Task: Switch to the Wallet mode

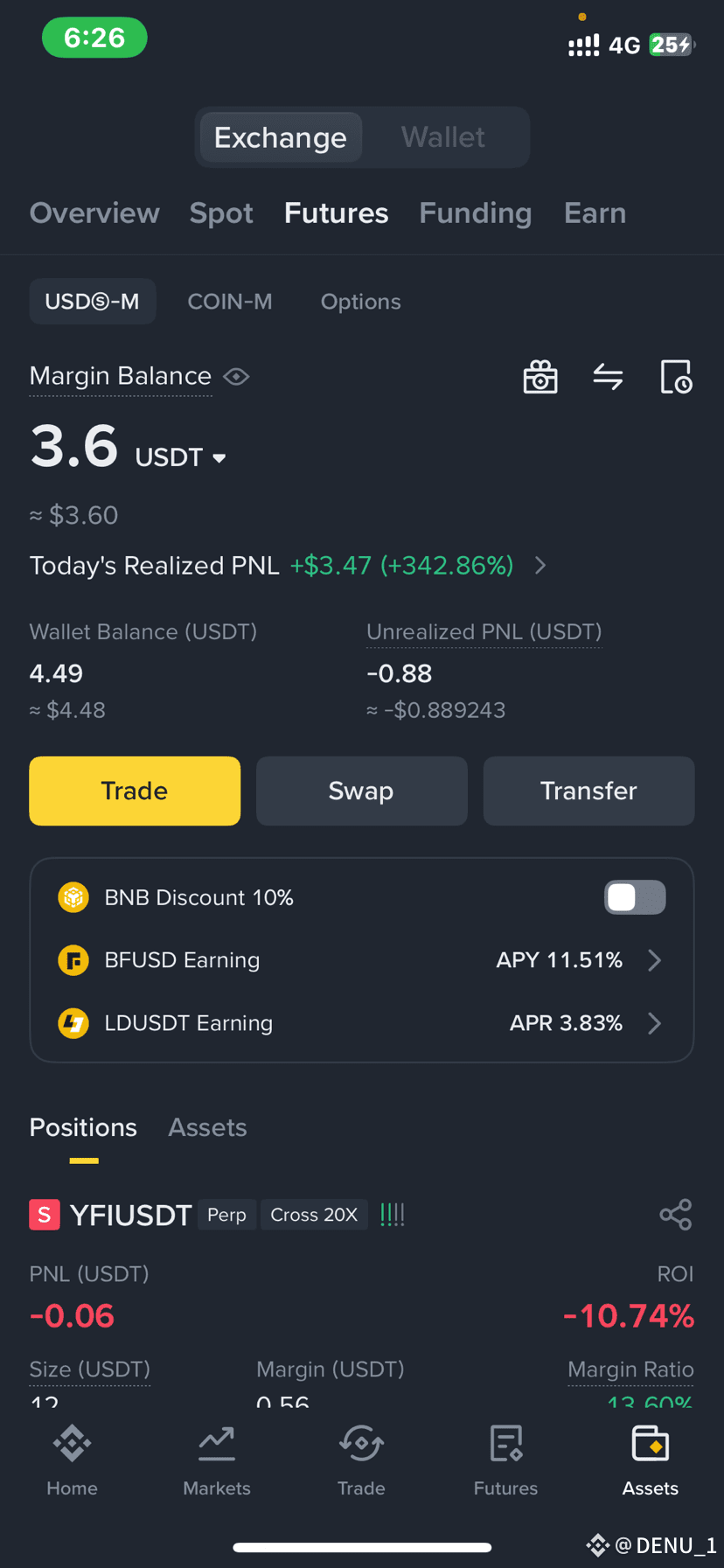Action: [443, 137]
